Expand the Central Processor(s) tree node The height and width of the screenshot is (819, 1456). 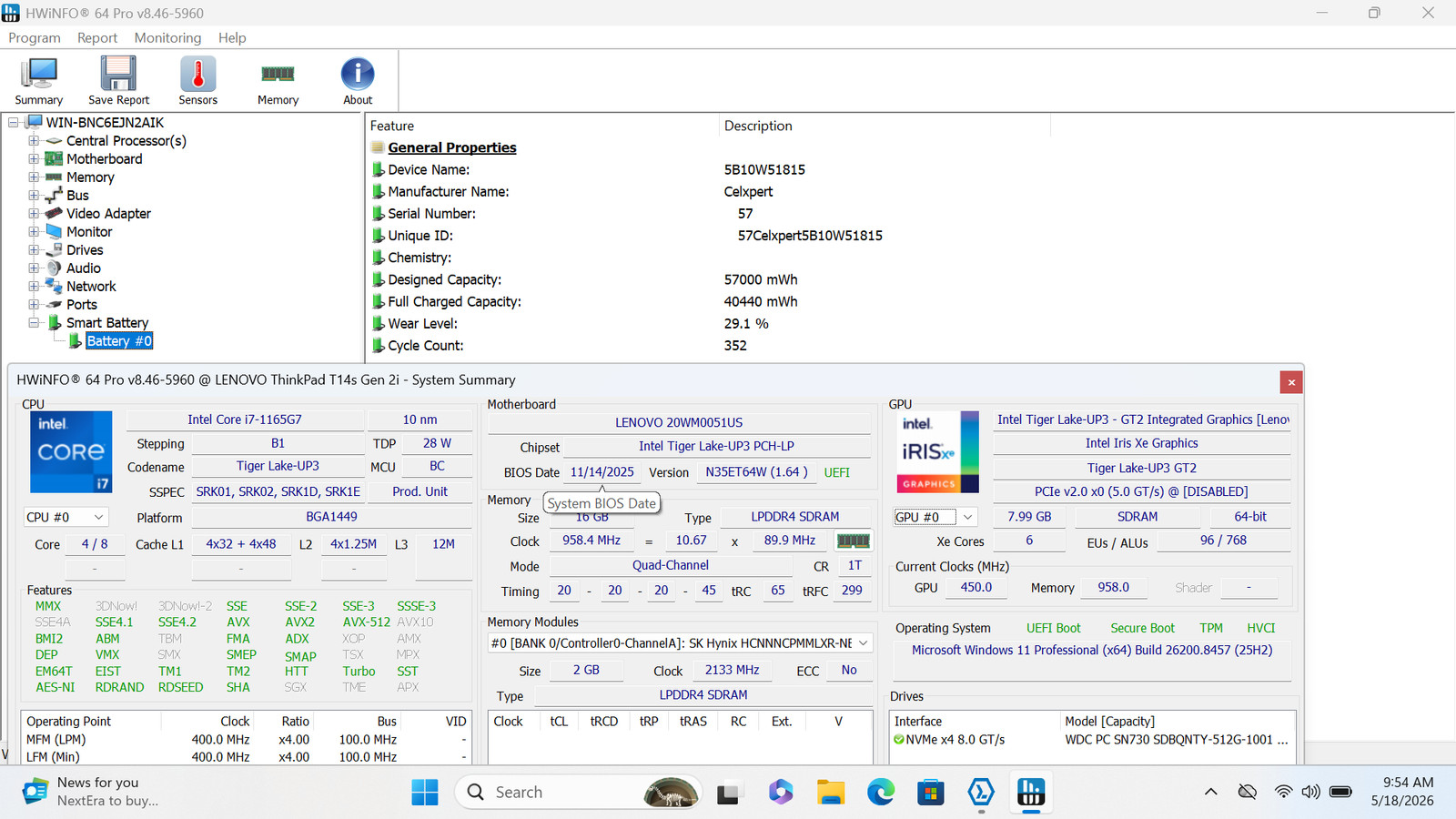pyautogui.click(x=34, y=141)
